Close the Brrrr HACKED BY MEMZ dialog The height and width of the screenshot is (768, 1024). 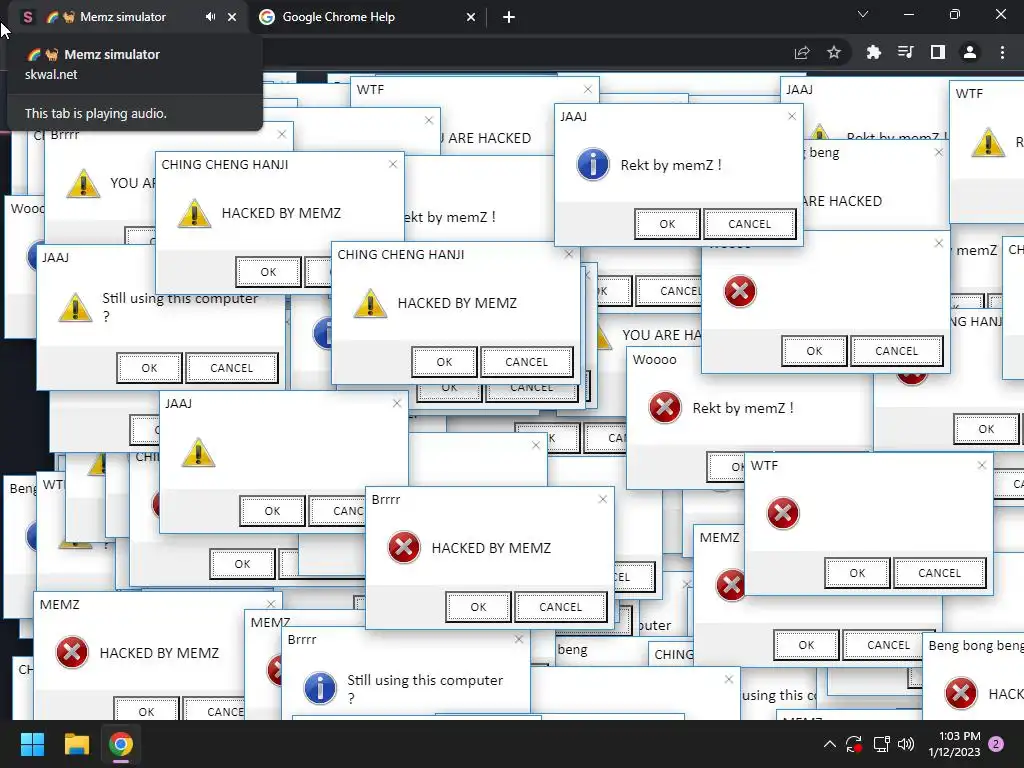[603, 499]
